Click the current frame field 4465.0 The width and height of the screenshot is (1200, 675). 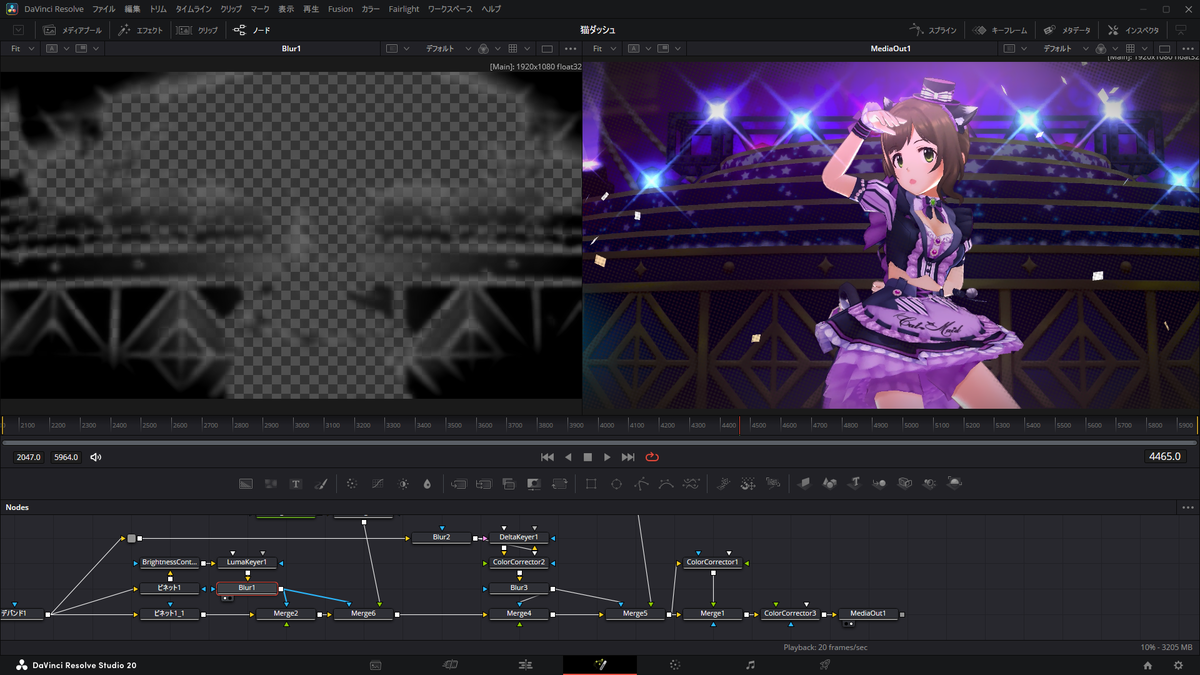1166,457
